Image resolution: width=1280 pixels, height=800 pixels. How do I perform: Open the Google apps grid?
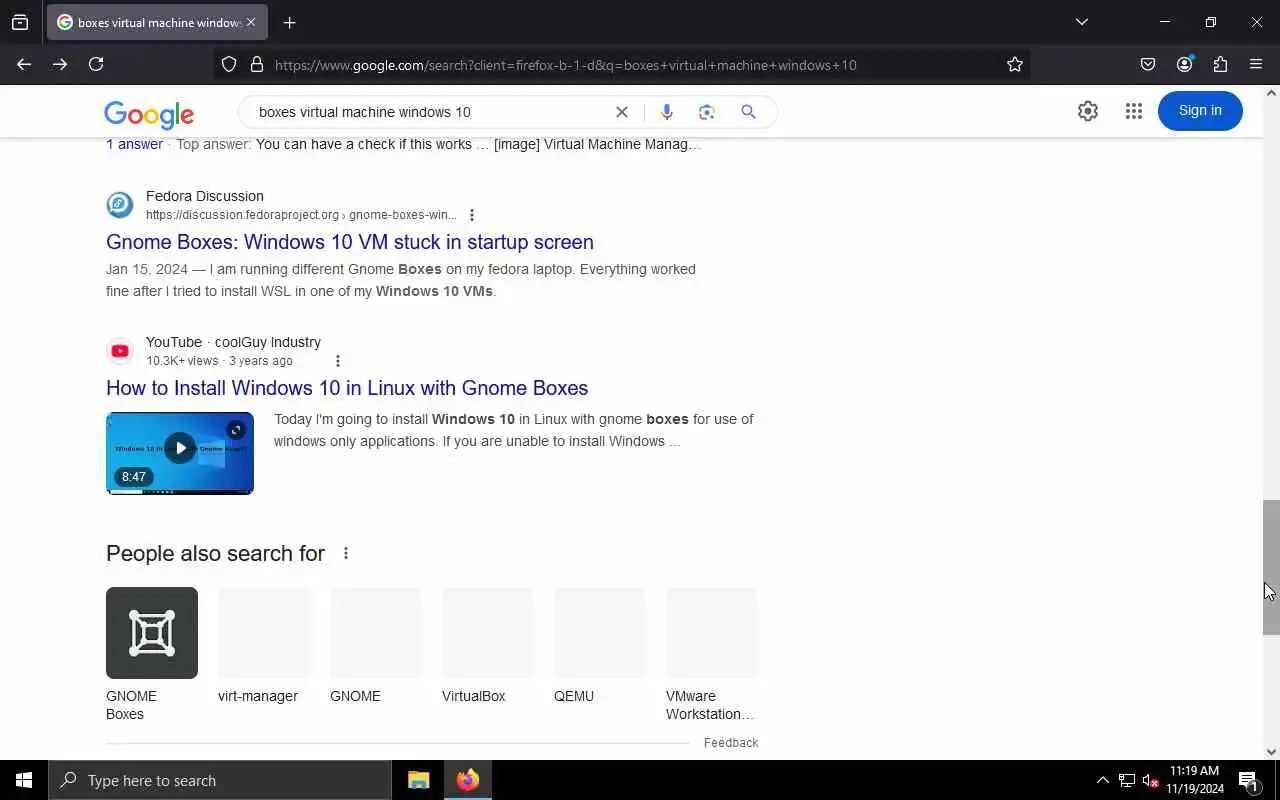point(1133,111)
